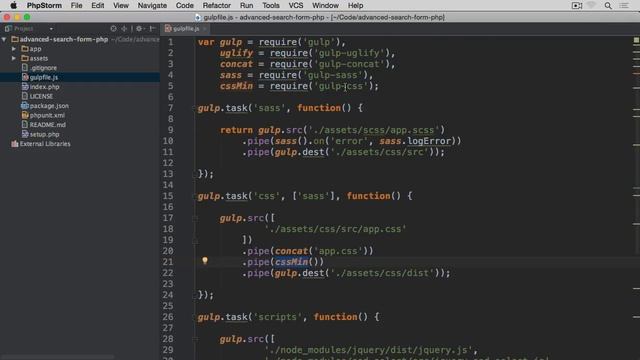This screenshot has width=640, height=360.
Task: Fold the scripts gulp.src array at line 28
Action: click(x=195, y=339)
